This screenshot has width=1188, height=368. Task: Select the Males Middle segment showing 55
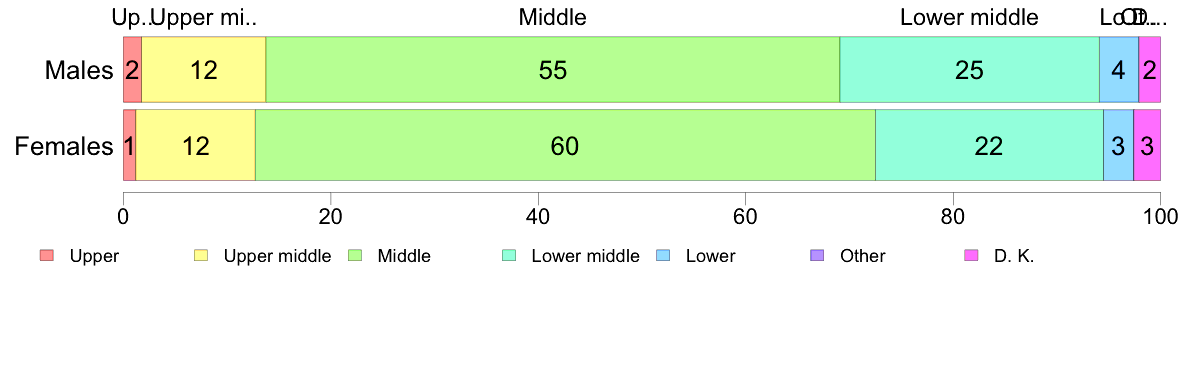pos(552,69)
